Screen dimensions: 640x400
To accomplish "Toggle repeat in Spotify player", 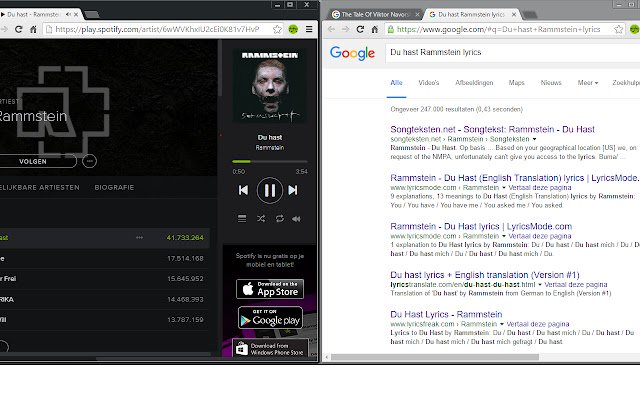I will (x=280, y=219).
